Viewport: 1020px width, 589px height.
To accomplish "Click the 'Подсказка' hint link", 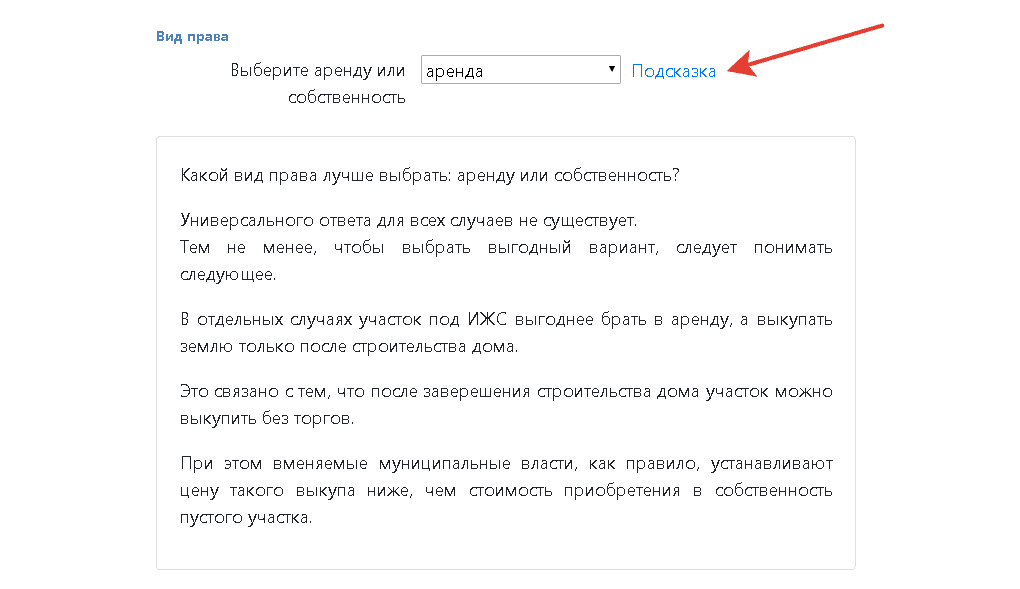I will (x=673, y=71).
